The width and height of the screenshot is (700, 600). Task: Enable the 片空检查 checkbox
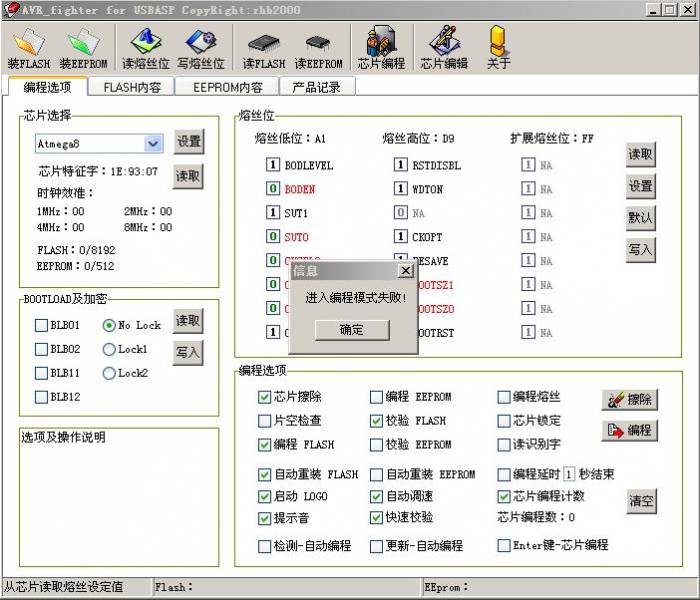tap(264, 421)
